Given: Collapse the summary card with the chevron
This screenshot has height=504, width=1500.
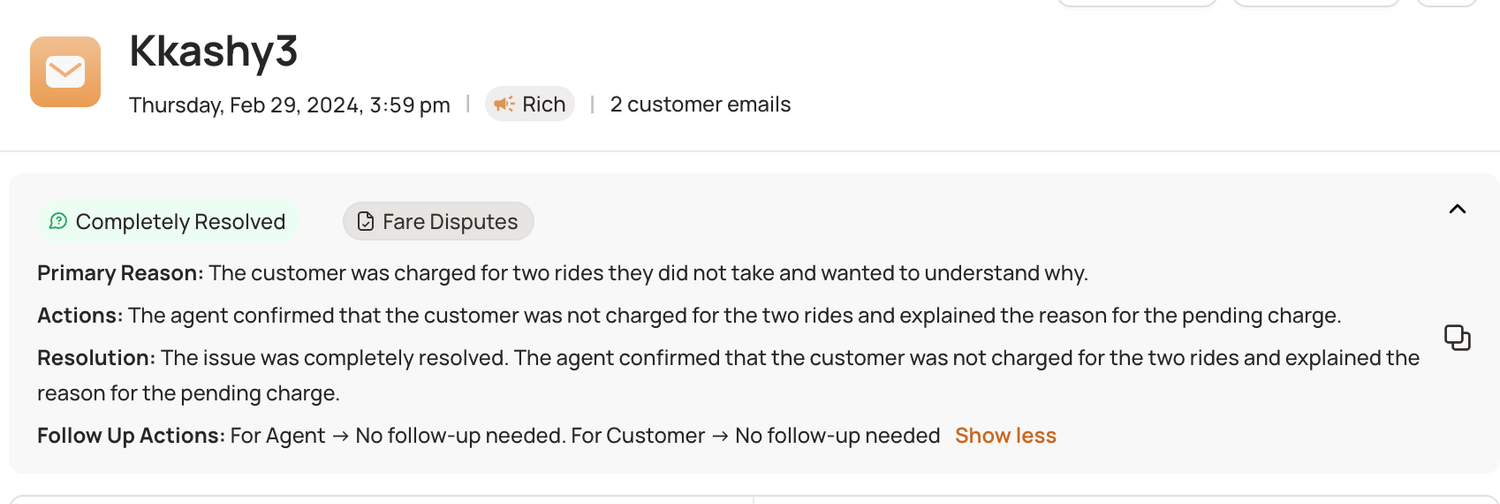Looking at the screenshot, I should pyautogui.click(x=1457, y=209).
